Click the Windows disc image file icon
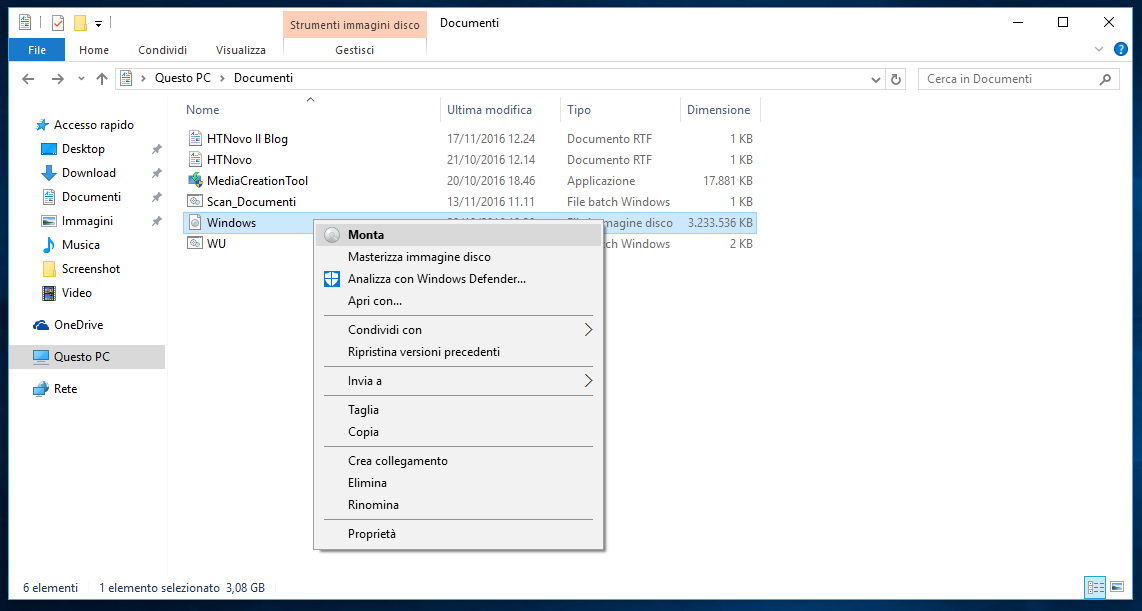 (x=194, y=223)
